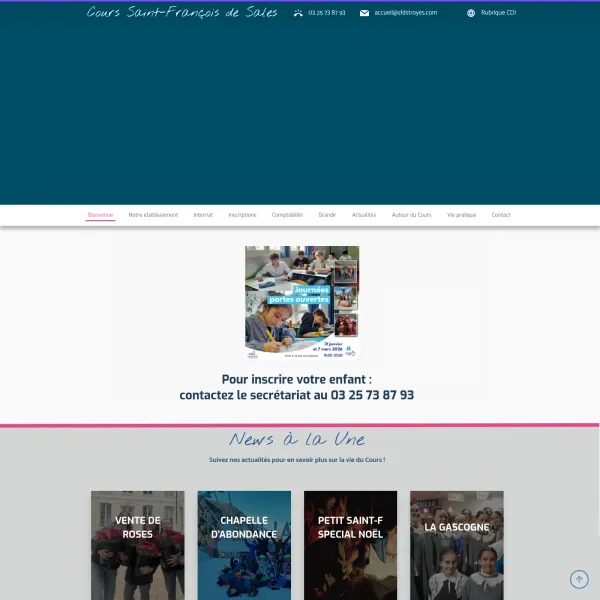
Task: Open the Comptabilité menu item
Action: [287, 215]
